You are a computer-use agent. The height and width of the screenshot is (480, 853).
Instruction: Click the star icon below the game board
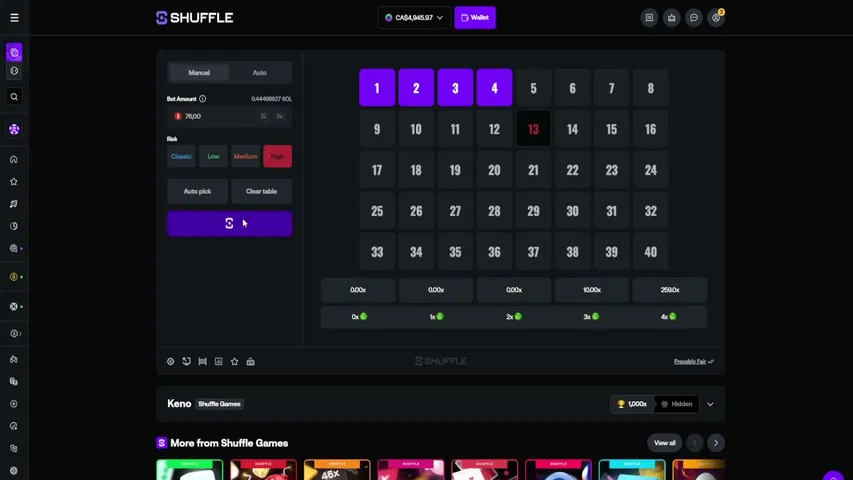pyautogui.click(x=234, y=361)
